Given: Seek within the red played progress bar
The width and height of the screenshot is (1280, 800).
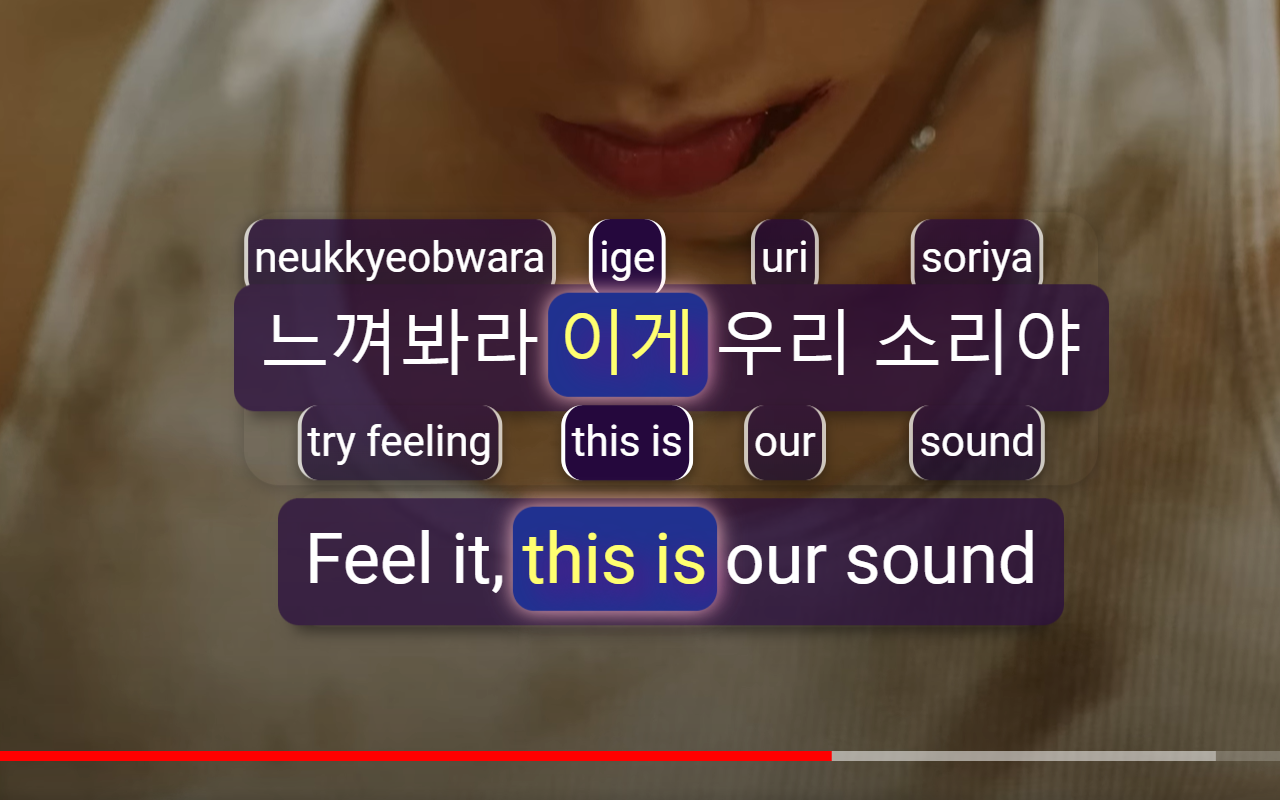Looking at the screenshot, I should tap(415, 756).
